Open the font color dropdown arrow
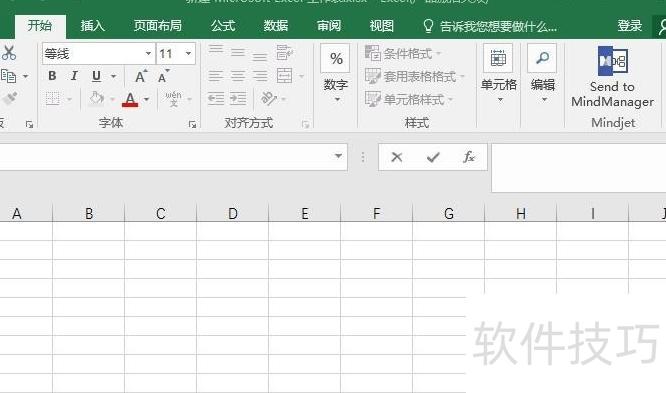The width and height of the screenshot is (666, 393). [x=147, y=99]
